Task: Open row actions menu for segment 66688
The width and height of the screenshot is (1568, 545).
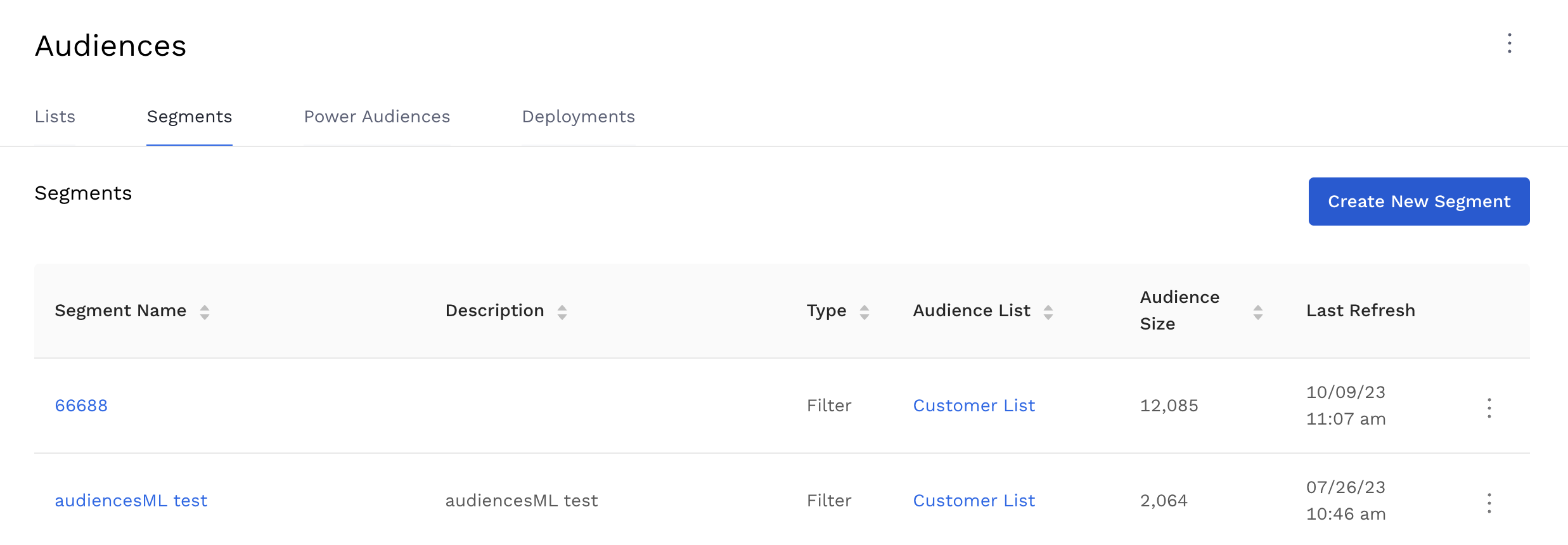Action: pyautogui.click(x=1489, y=407)
